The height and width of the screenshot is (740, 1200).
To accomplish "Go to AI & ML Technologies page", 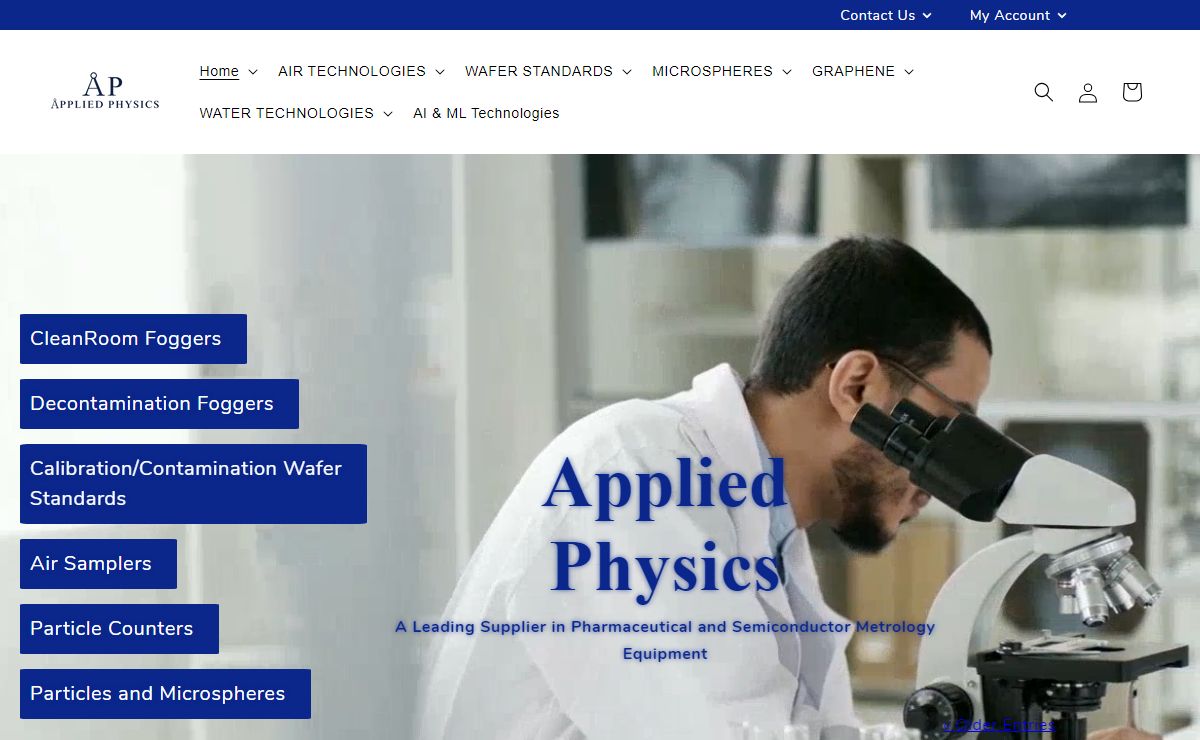I will (486, 113).
